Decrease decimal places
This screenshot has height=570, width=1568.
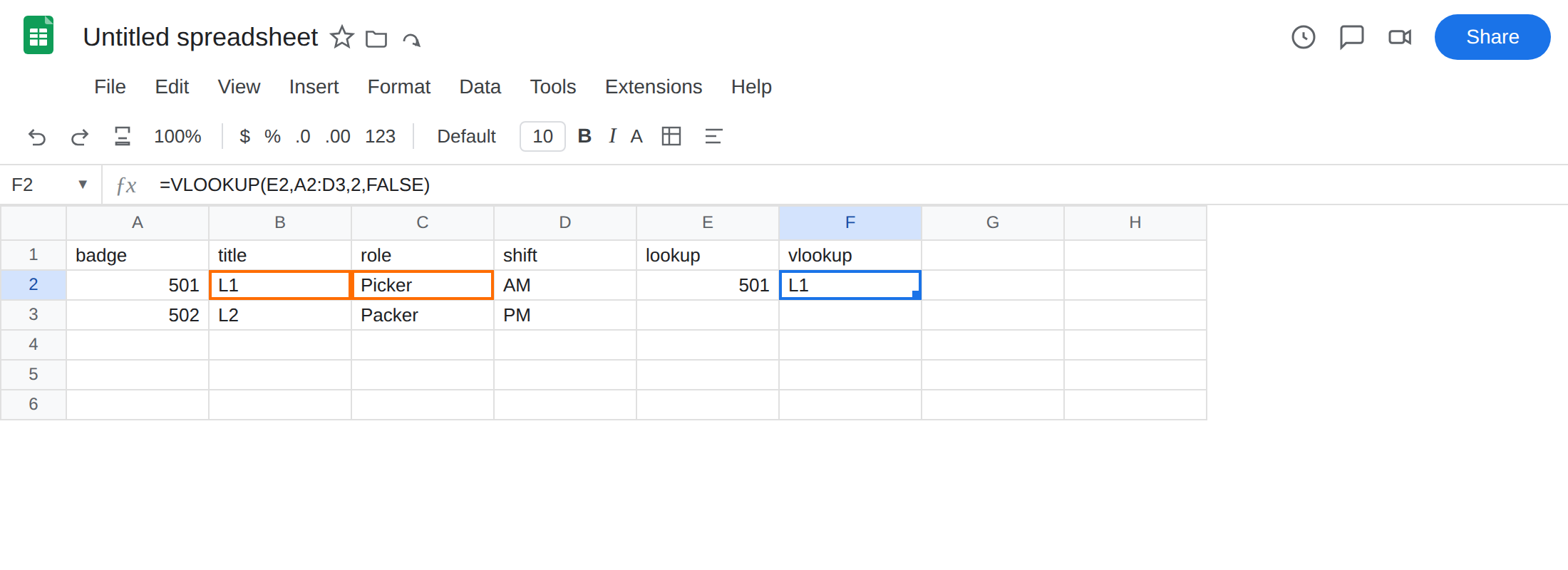tap(303, 136)
